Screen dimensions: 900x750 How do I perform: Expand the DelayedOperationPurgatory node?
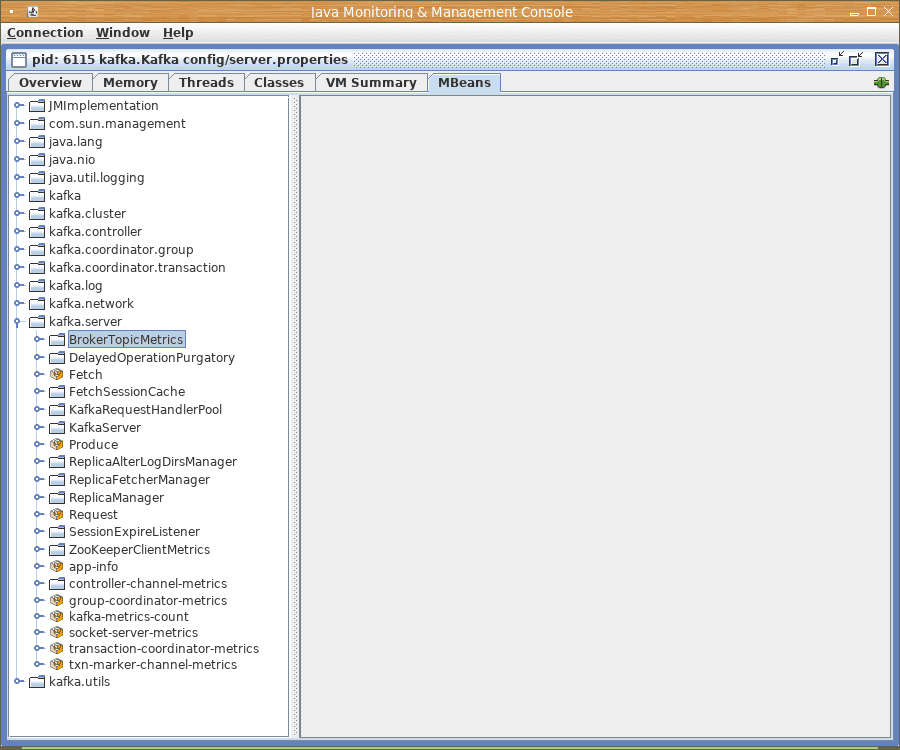[38, 357]
